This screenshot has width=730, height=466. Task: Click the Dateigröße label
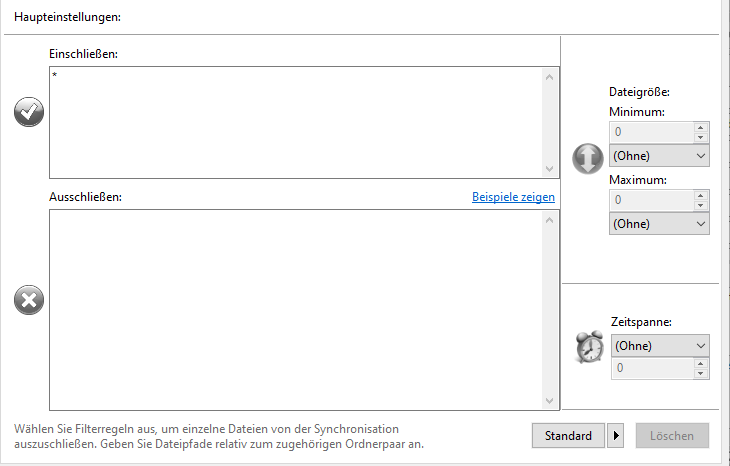click(x=639, y=92)
